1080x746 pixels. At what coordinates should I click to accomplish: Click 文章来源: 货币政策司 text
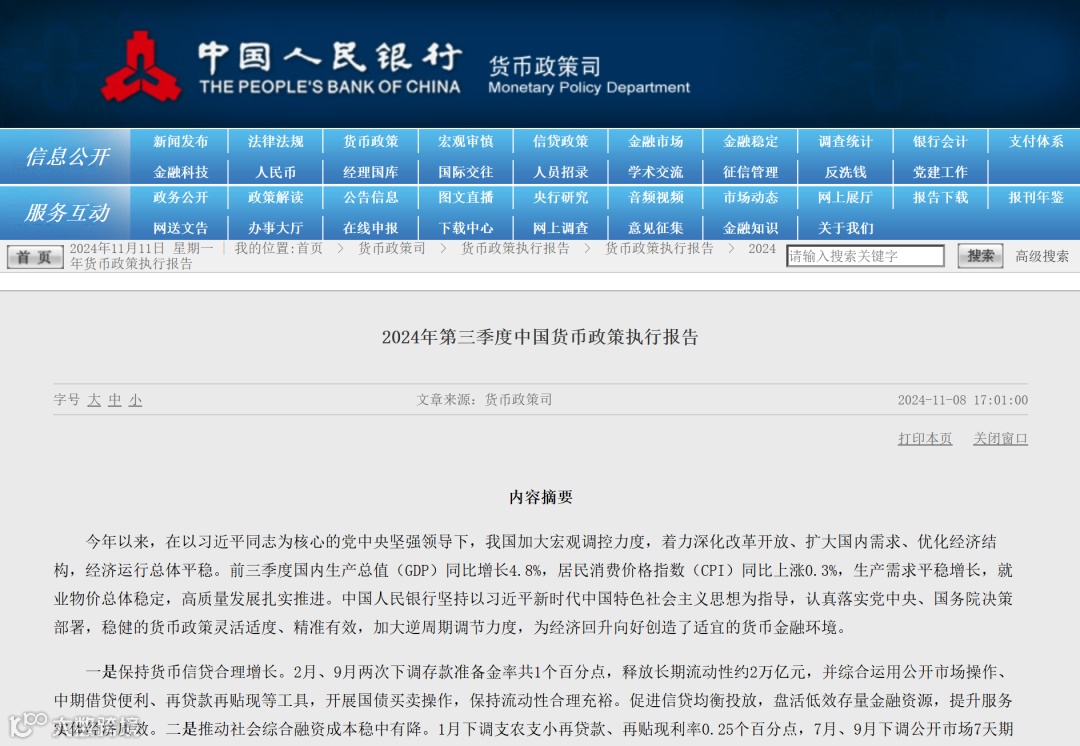coord(484,400)
